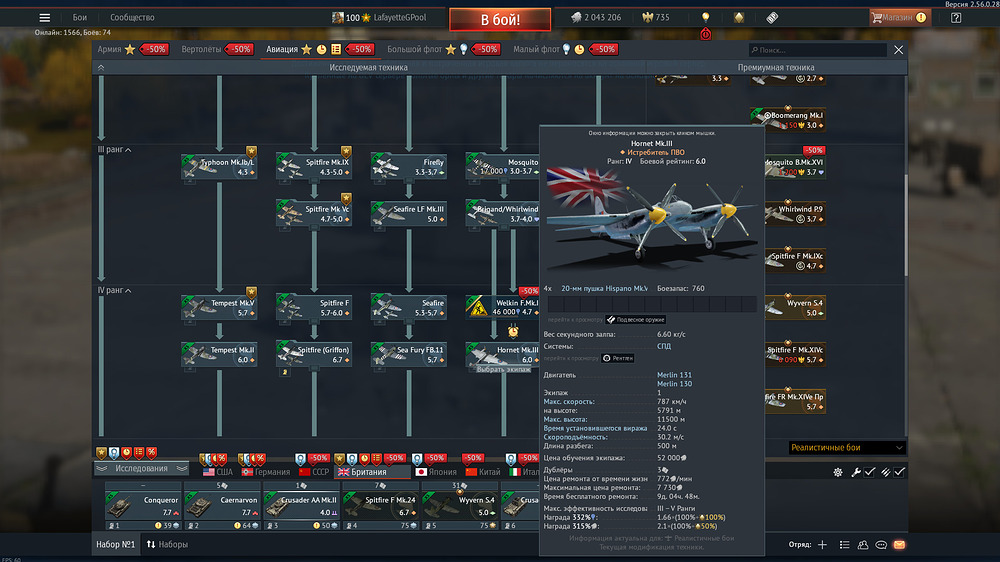Open Подвесное оружие in the Hornet info panel

tap(636, 320)
